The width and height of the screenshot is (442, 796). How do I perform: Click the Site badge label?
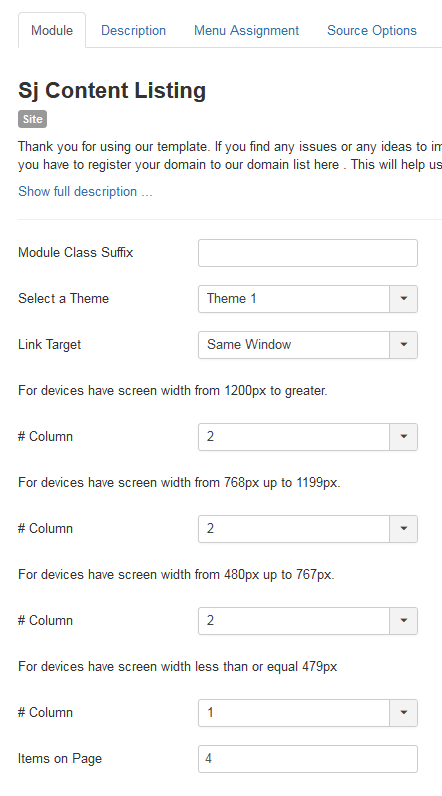[x=32, y=119]
